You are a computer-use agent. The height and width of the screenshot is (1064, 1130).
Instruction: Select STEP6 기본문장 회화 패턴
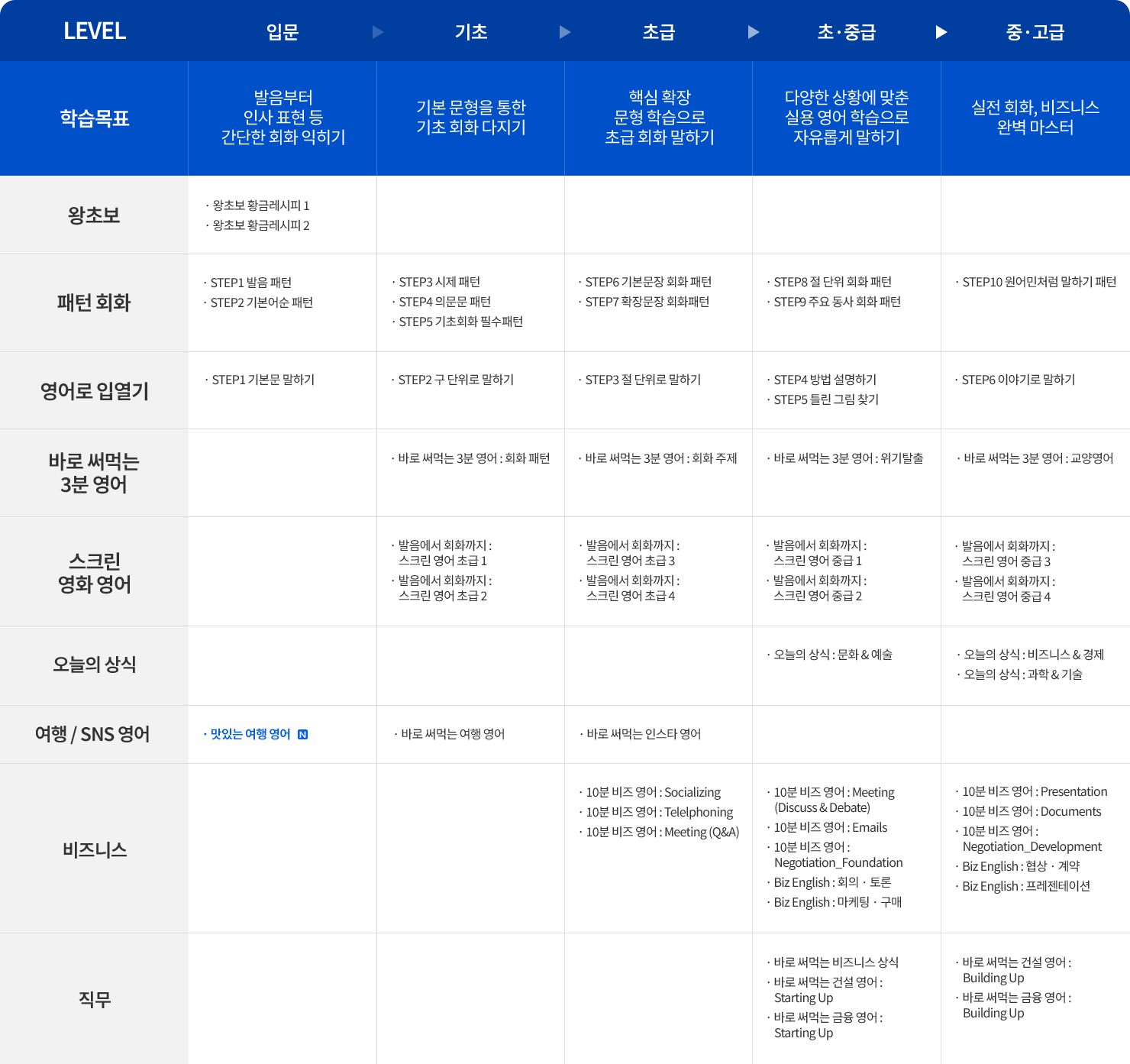648,282
